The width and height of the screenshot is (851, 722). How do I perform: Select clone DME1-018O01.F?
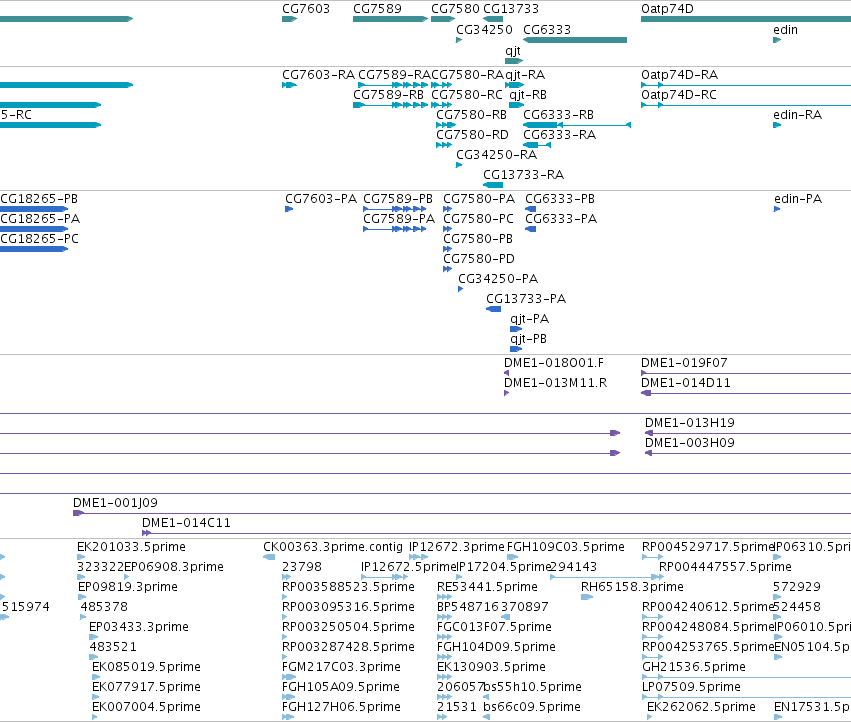pyautogui.click(x=554, y=363)
